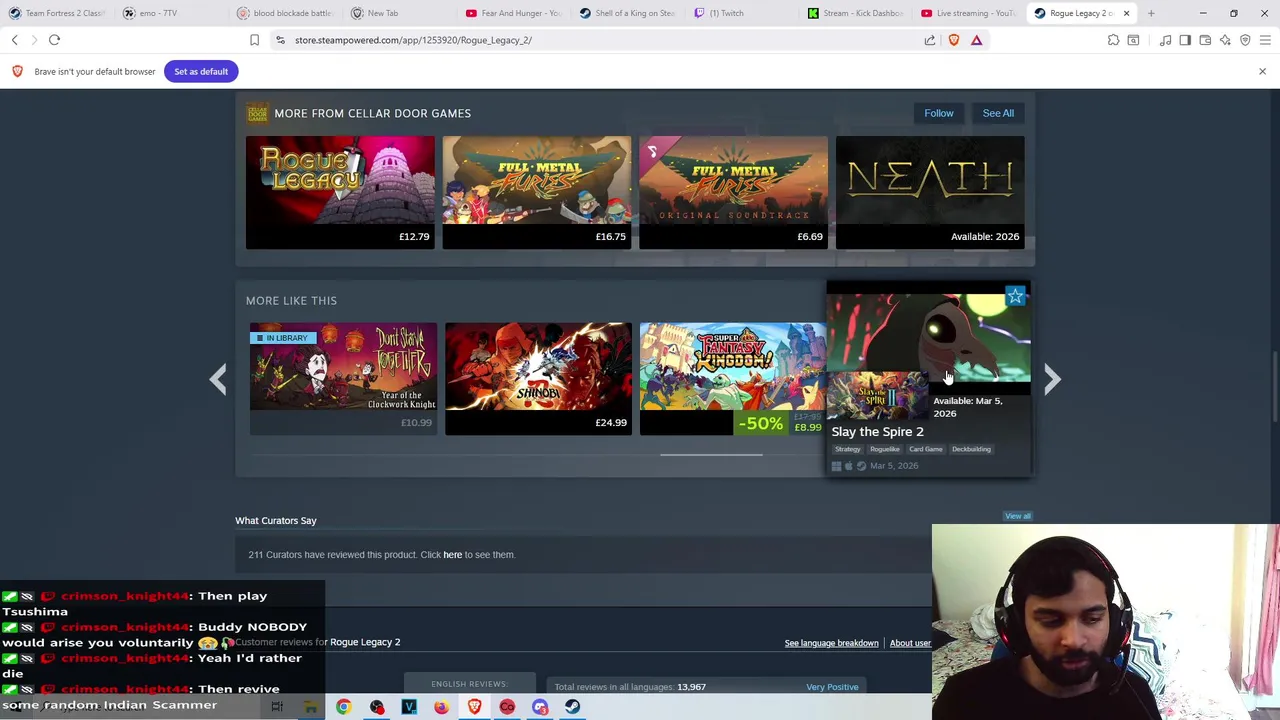
Task: Open tab search icon in the toolbar
Action: tap(1133, 40)
